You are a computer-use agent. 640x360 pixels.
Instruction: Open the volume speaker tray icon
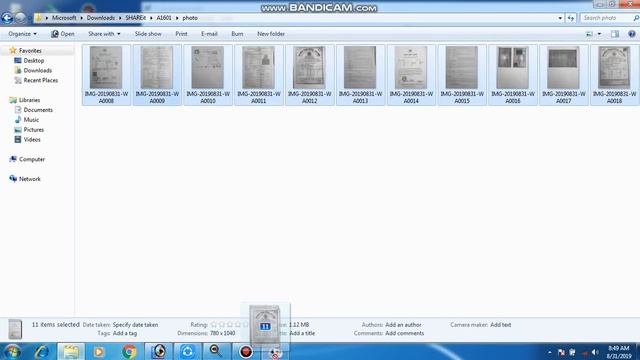click(x=595, y=352)
